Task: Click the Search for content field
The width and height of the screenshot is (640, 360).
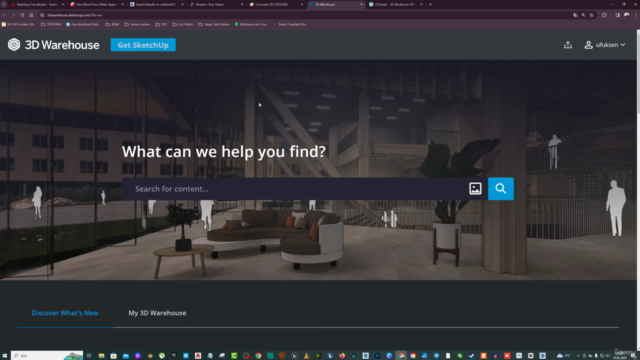Action: pos(296,189)
